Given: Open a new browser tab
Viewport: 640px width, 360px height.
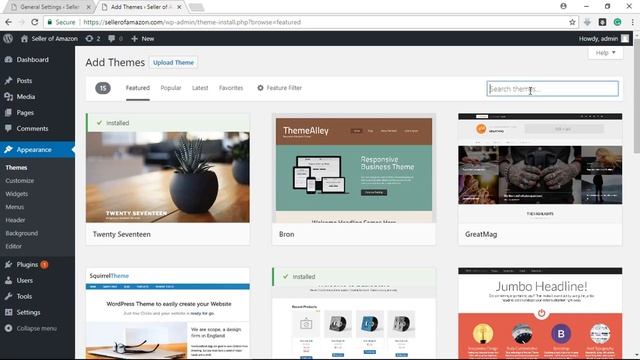Looking at the screenshot, I should point(196,7).
